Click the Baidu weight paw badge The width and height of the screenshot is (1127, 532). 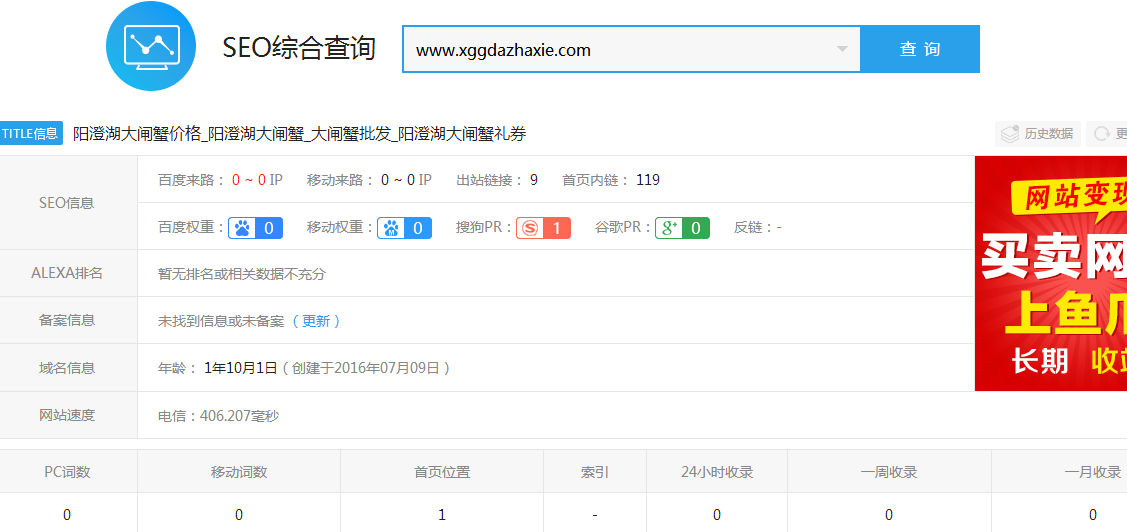point(255,228)
